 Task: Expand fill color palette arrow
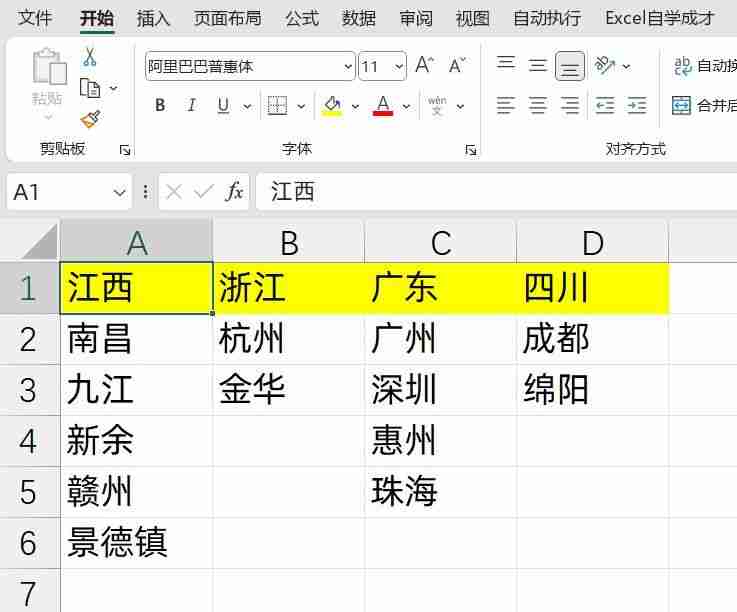pyautogui.click(x=355, y=107)
